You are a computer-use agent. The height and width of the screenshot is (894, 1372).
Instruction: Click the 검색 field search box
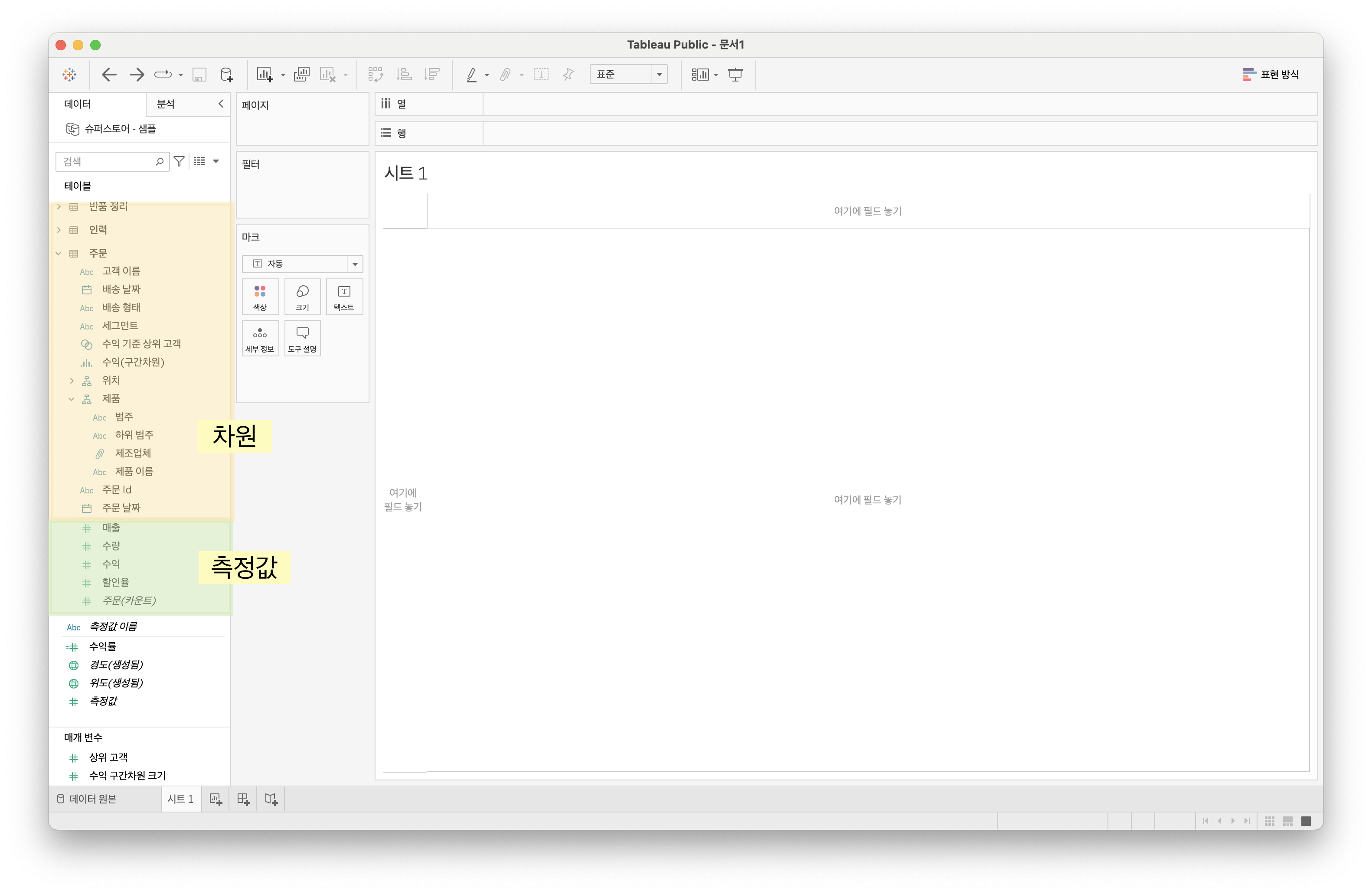pyautogui.click(x=107, y=161)
